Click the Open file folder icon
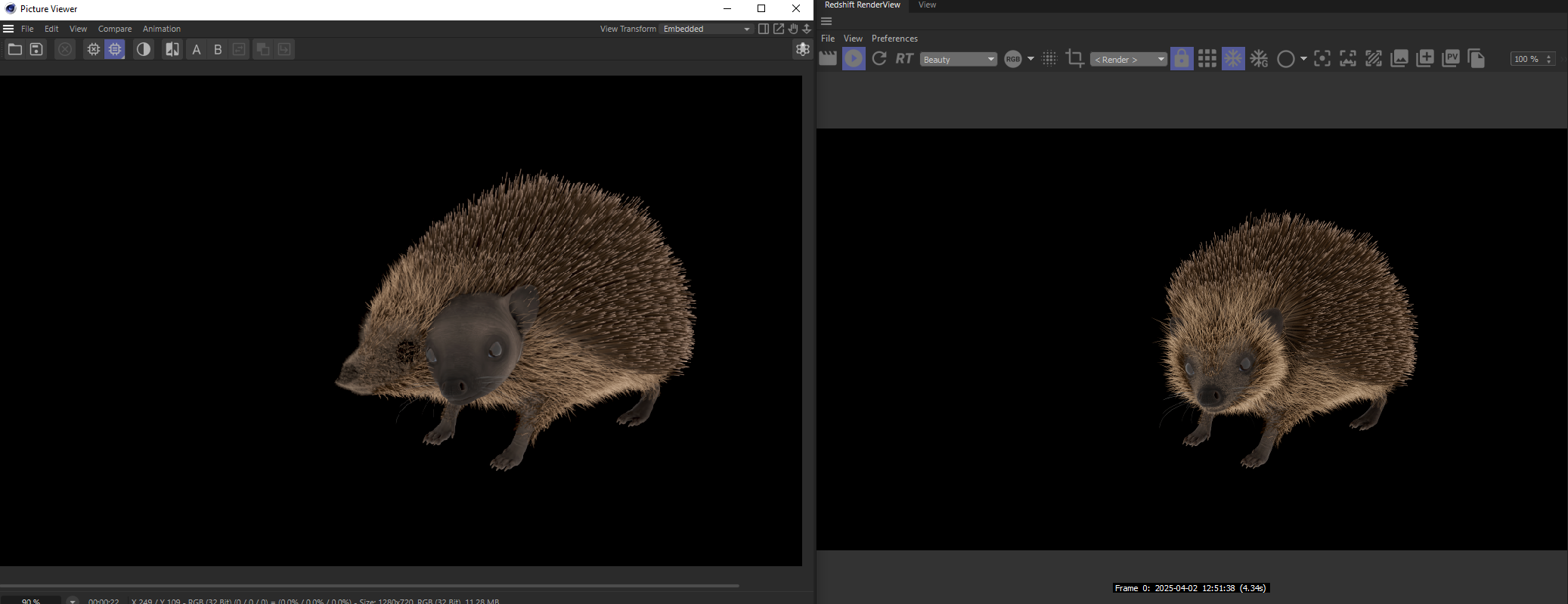This screenshot has width=1568, height=604. coord(15,50)
